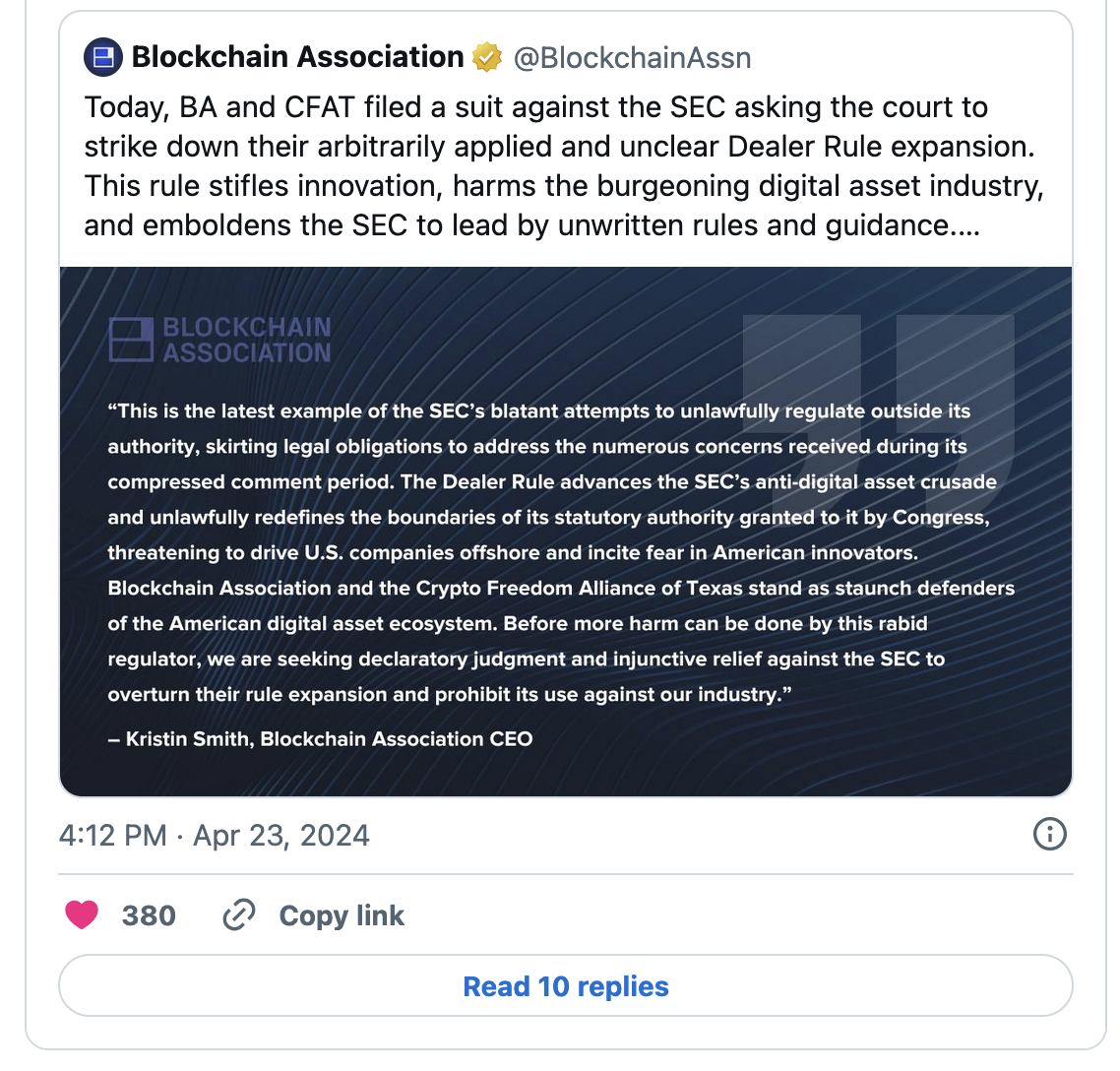
Task: Click the 380 likes count
Action: [149, 915]
